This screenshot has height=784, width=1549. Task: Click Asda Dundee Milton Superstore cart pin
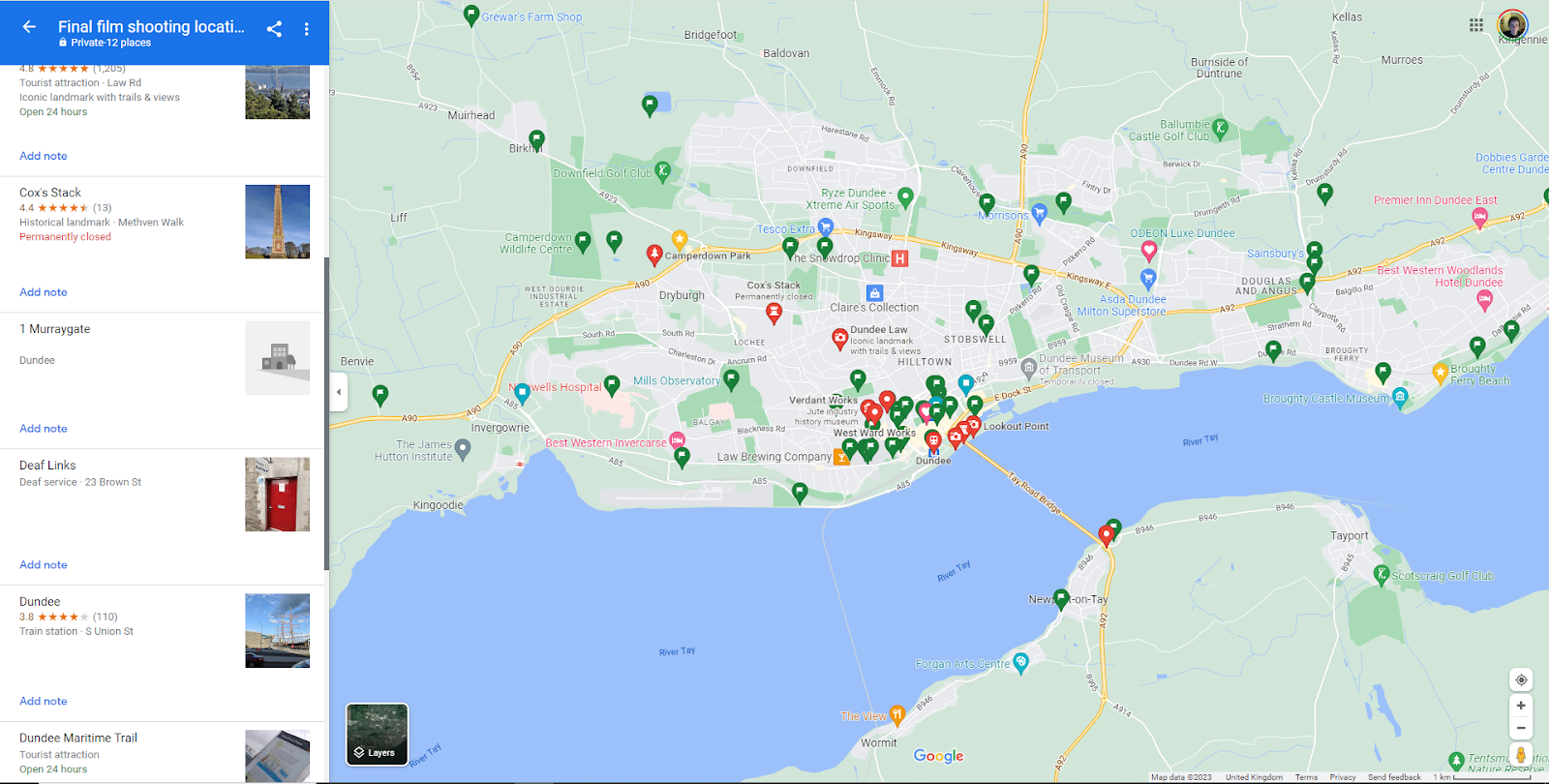pyautogui.click(x=1148, y=280)
